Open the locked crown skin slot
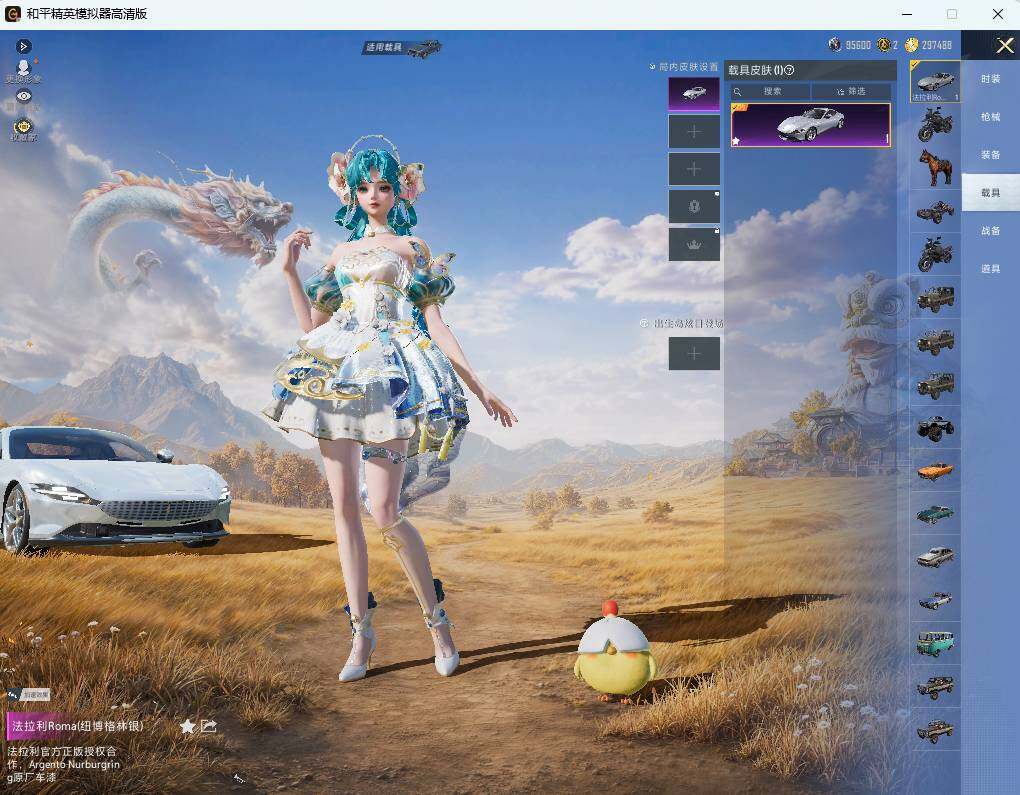Viewport: 1020px width, 795px height. pos(694,245)
